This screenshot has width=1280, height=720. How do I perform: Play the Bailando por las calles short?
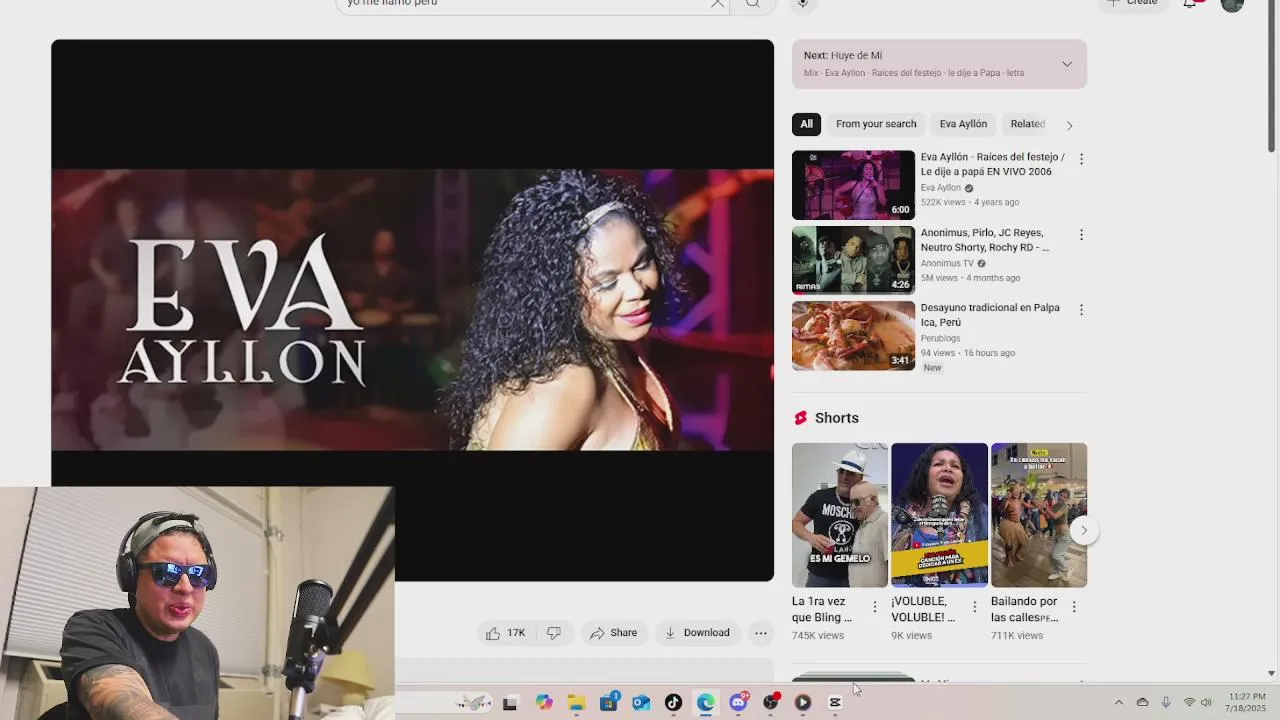pyautogui.click(x=1038, y=515)
